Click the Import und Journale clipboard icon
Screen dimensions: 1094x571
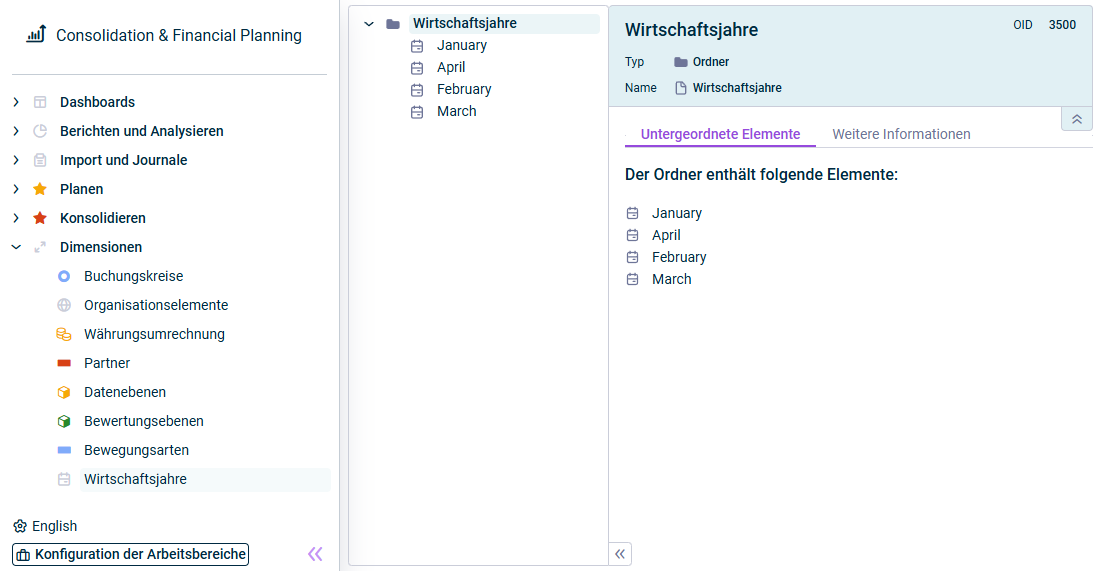click(x=40, y=160)
